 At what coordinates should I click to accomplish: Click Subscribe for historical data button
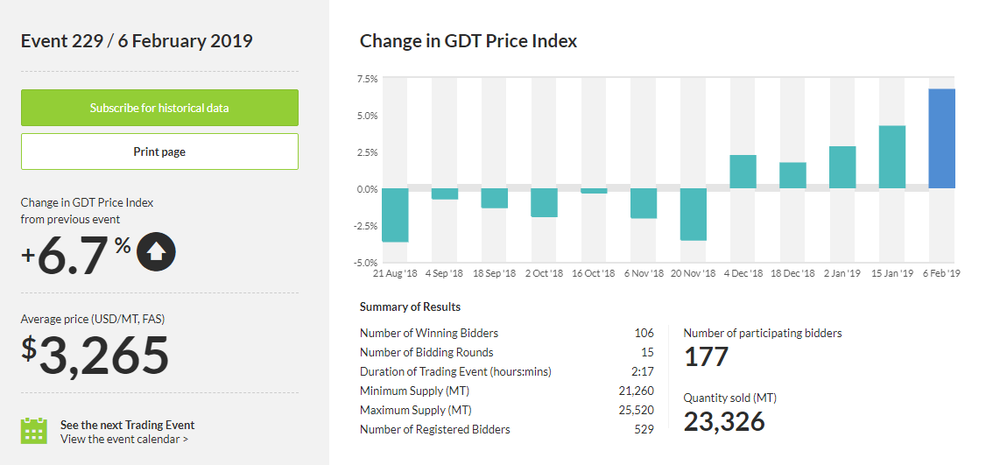[x=160, y=107]
